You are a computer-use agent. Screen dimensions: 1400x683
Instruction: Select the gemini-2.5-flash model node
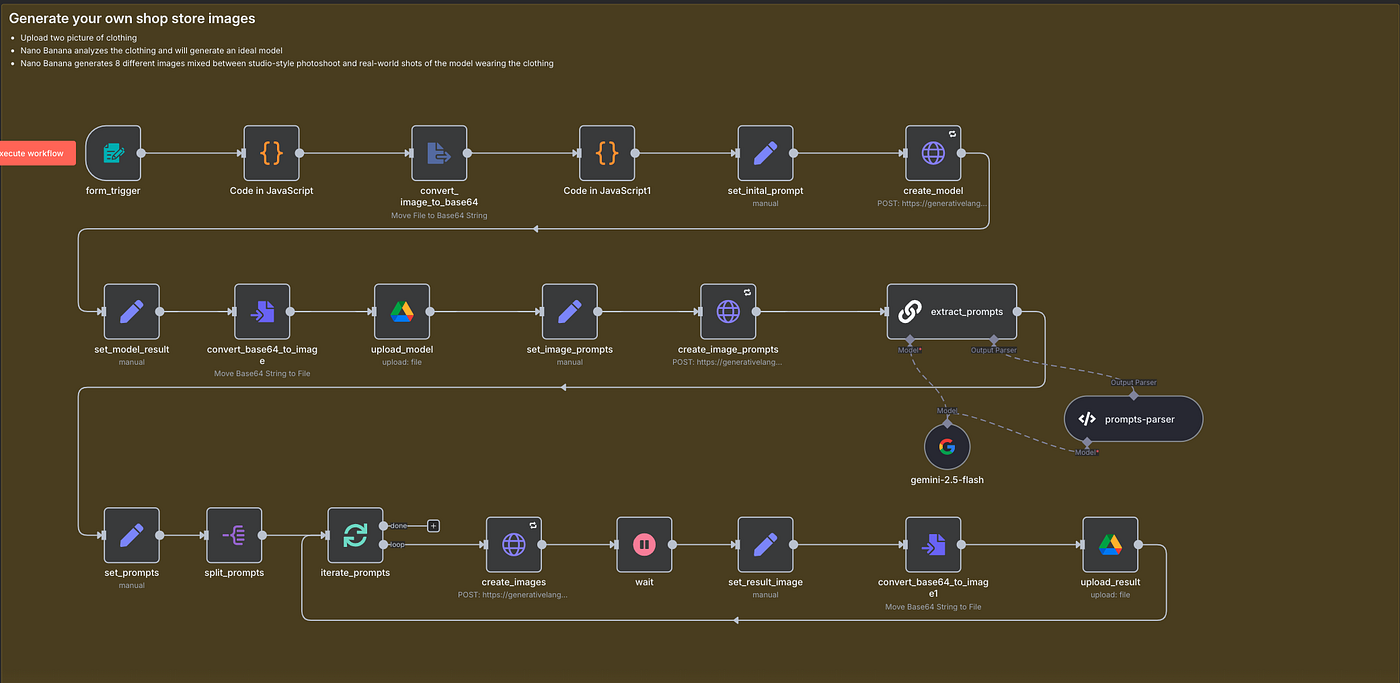click(x=947, y=446)
